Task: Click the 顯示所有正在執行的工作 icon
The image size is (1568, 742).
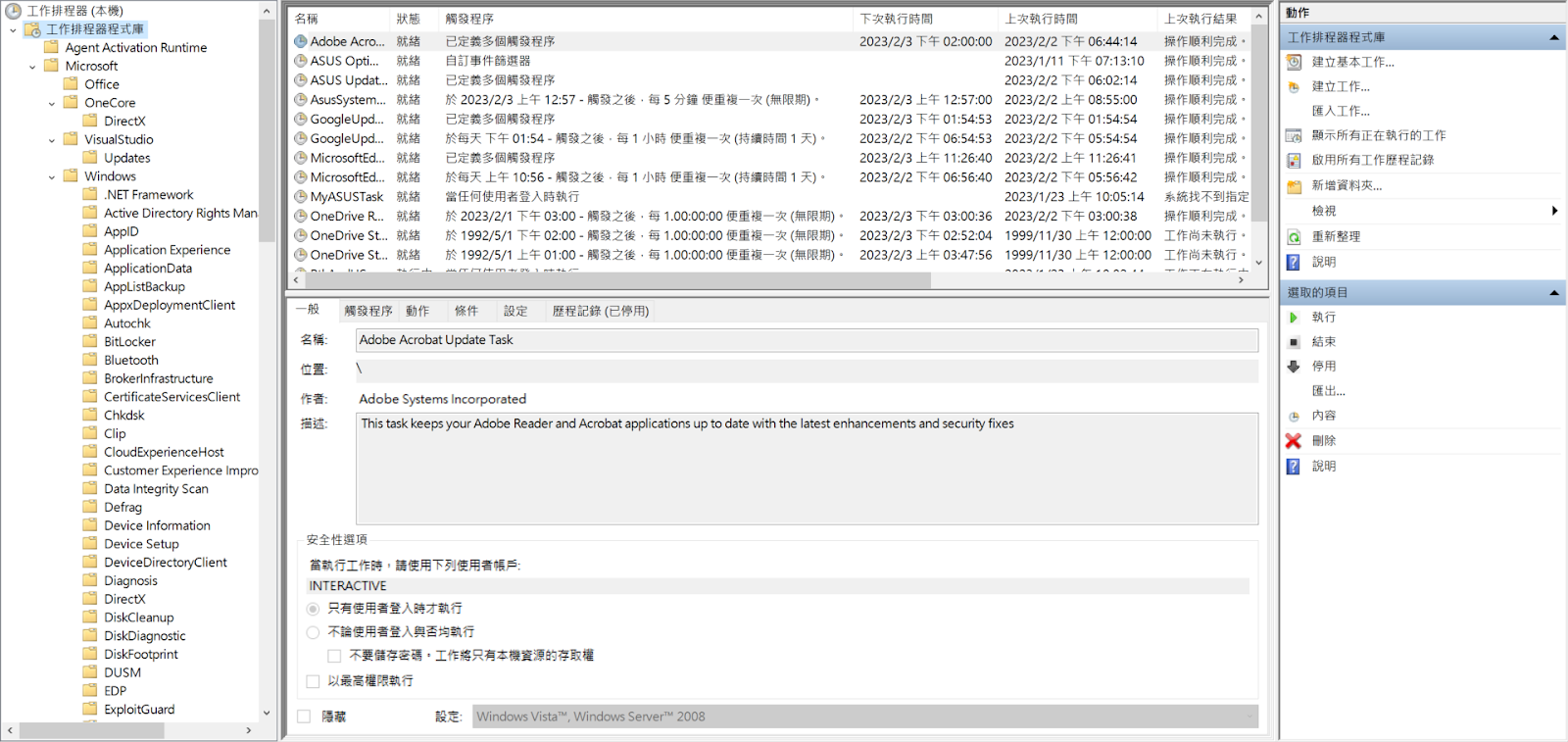Action: click(1294, 135)
